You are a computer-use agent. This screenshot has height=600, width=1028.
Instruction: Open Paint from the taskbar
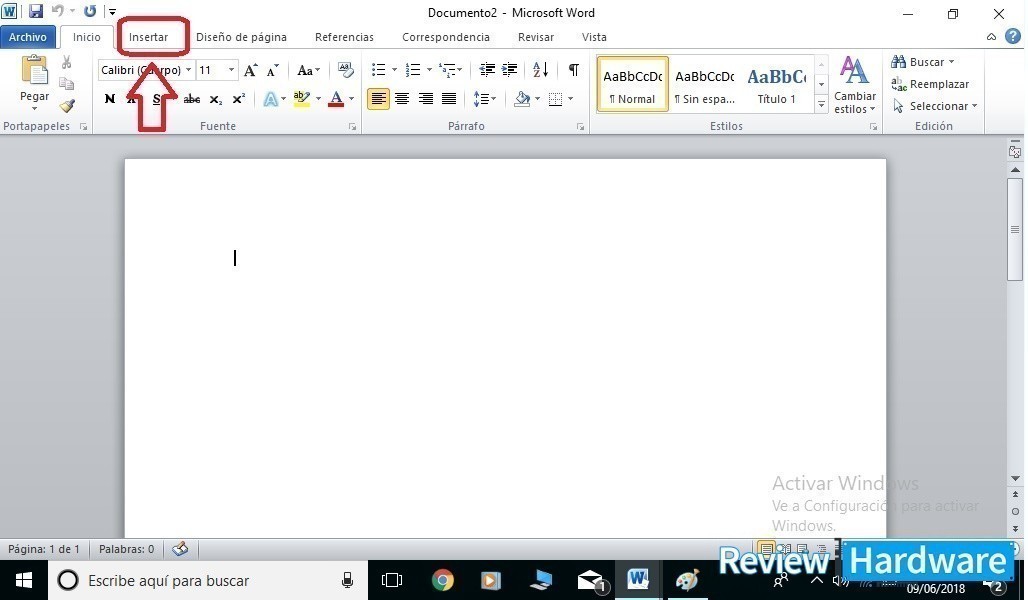[x=687, y=580]
